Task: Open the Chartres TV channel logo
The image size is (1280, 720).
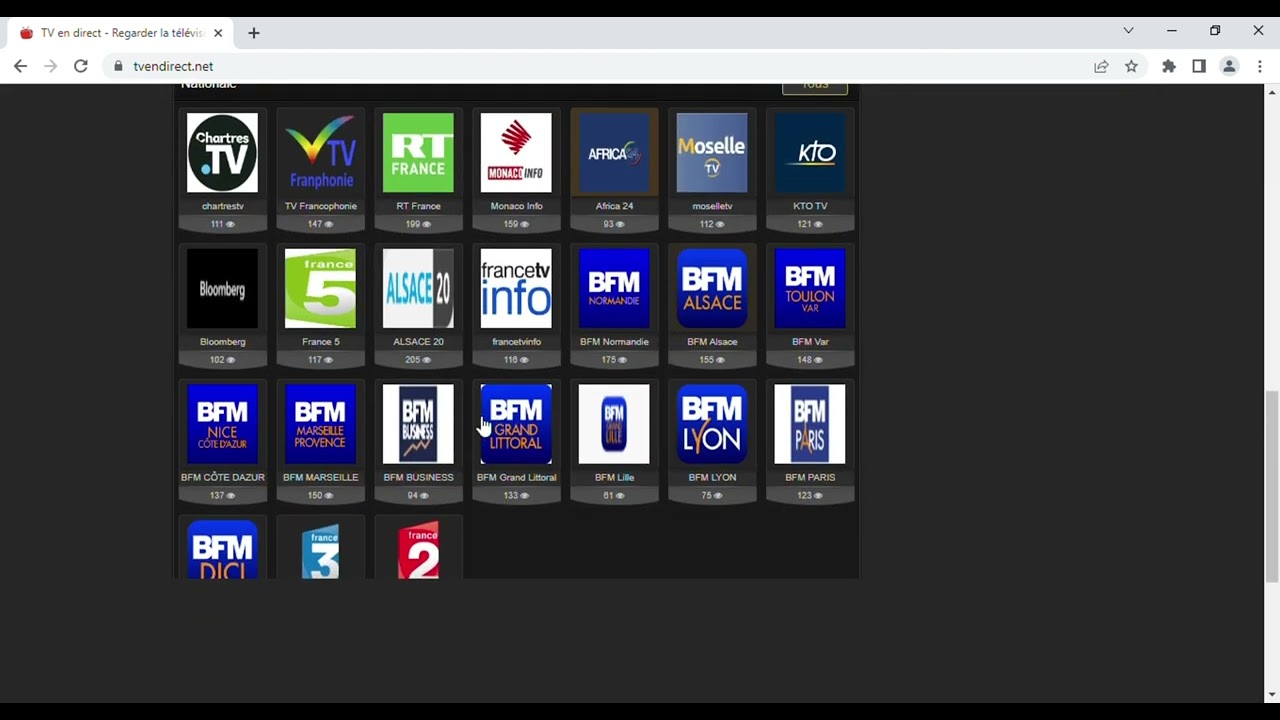Action: tap(222, 152)
